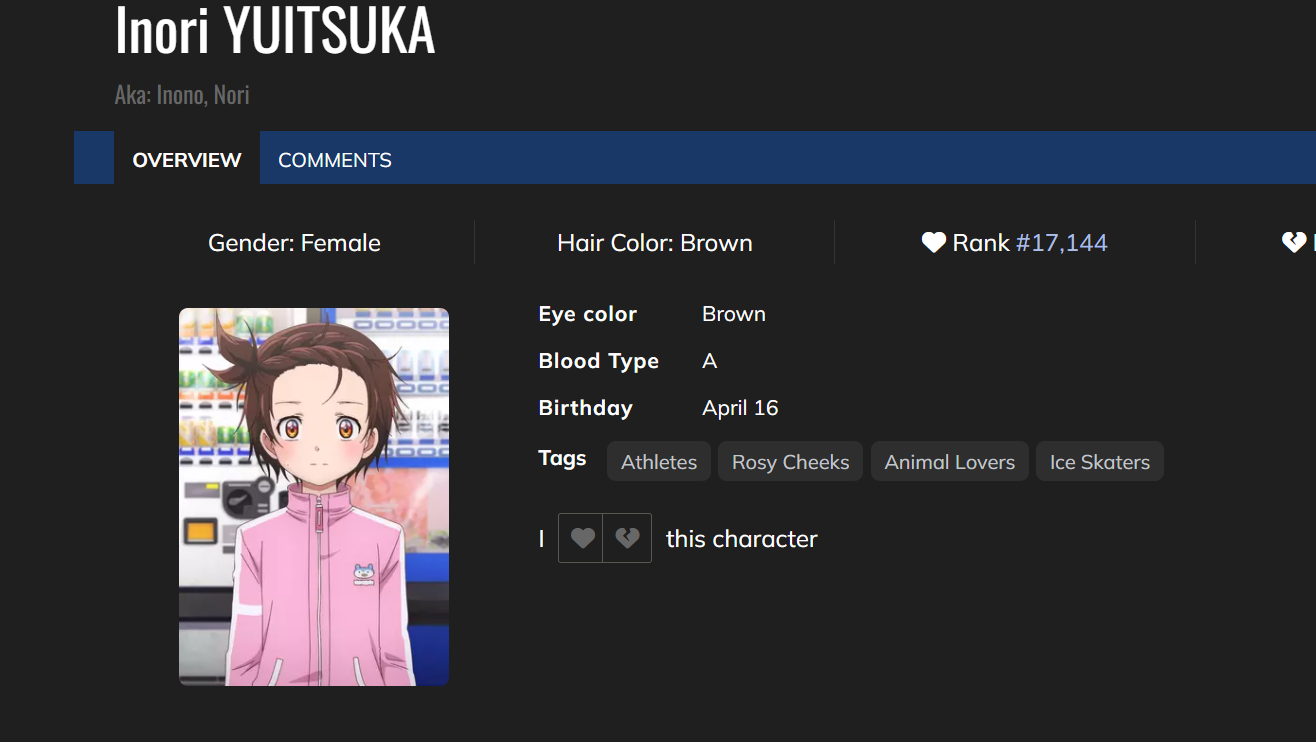Click the partially visible broken heart rank icon
This screenshot has height=742, width=1316.
coord(1293,243)
